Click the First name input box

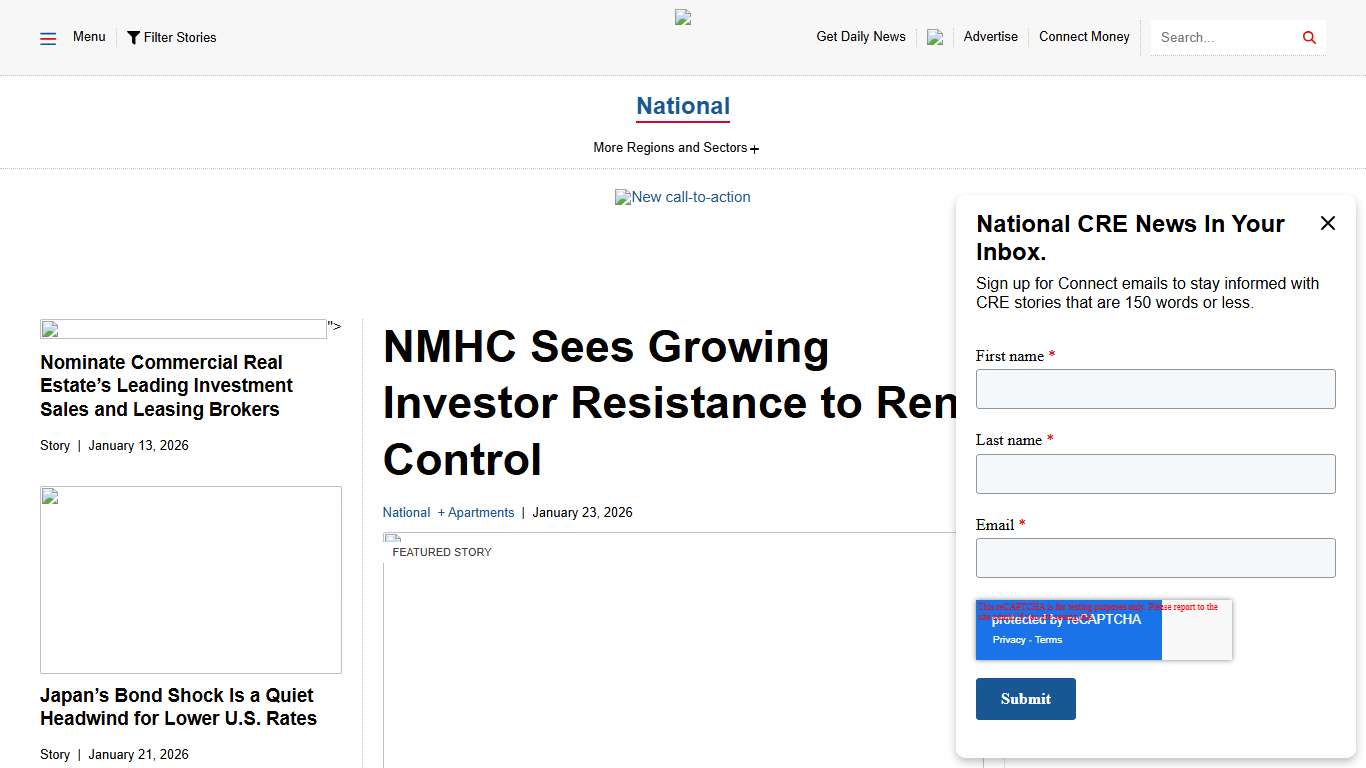(x=1155, y=389)
